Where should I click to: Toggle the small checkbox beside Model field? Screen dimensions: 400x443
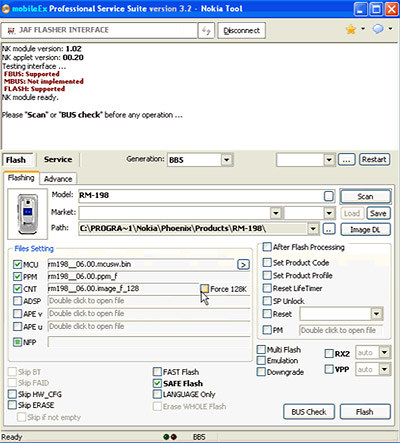(x=329, y=196)
